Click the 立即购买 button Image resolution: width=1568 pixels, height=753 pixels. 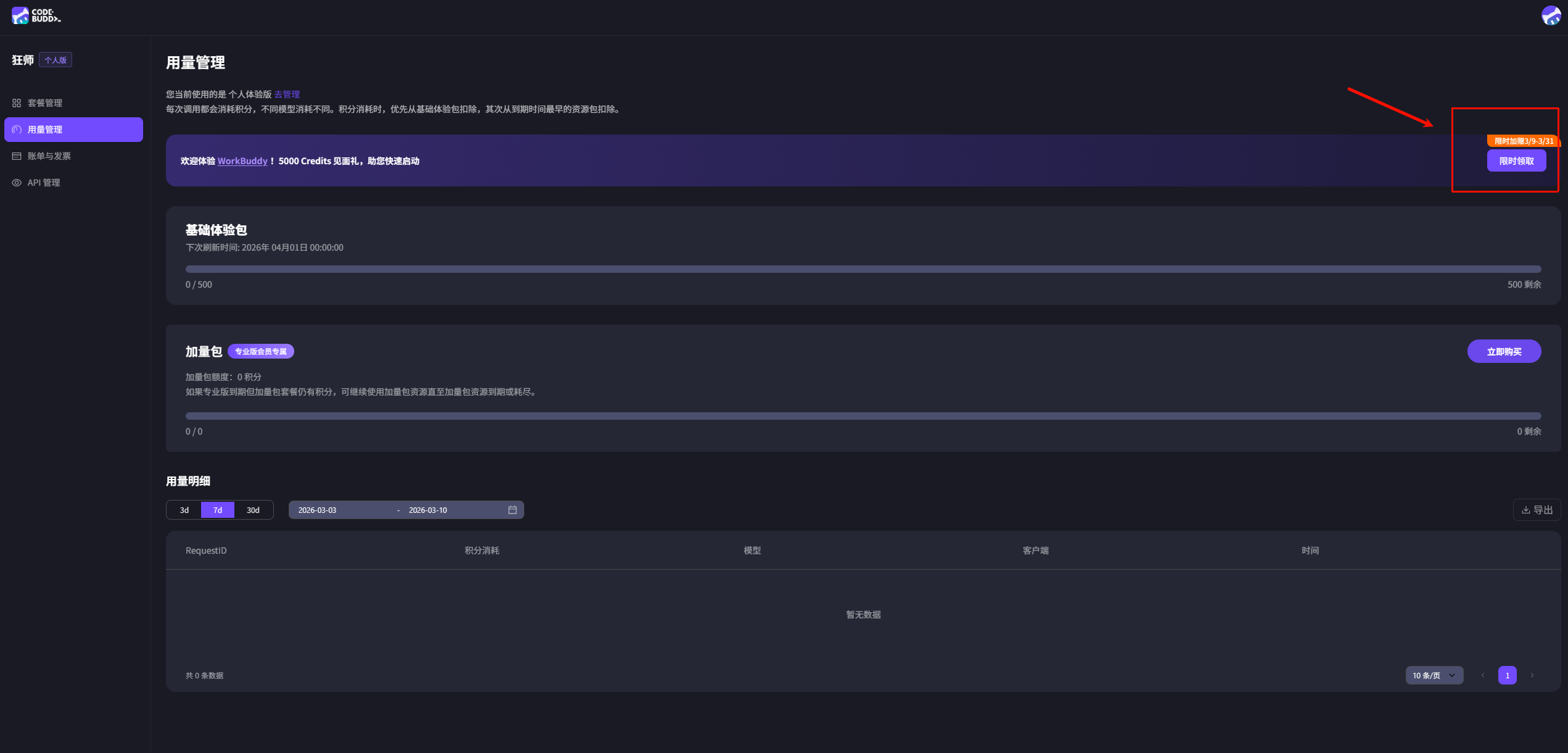[x=1503, y=352]
